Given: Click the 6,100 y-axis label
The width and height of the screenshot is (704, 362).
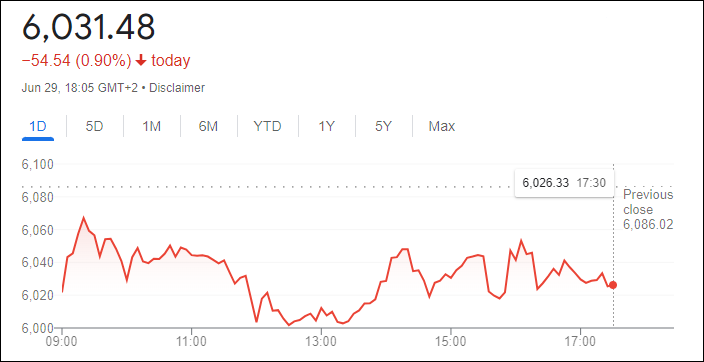Looking at the screenshot, I should pos(37,164).
